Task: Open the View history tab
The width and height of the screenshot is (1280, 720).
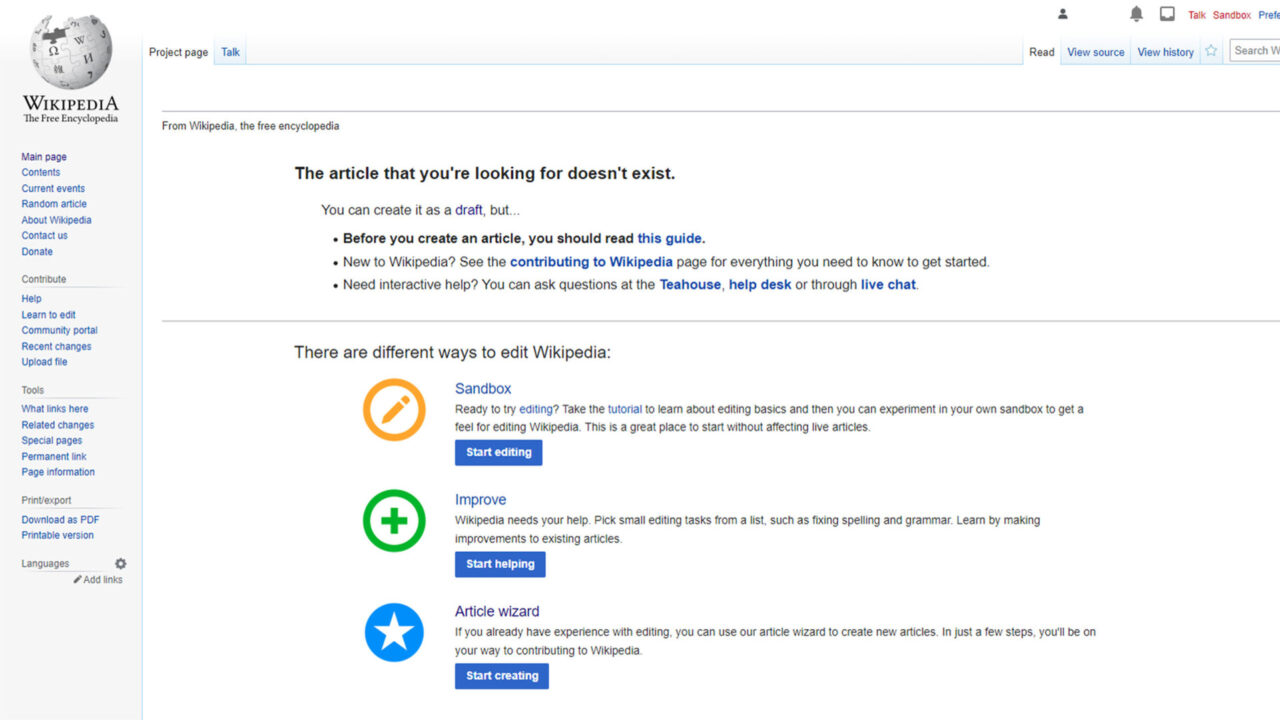Action: (x=1164, y=51)
